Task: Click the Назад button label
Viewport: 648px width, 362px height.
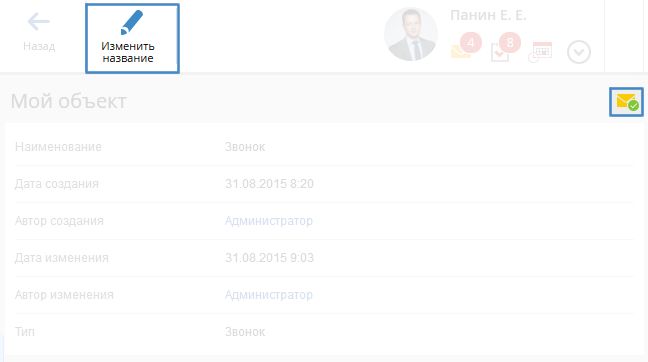Action: (x=39, y=46)
